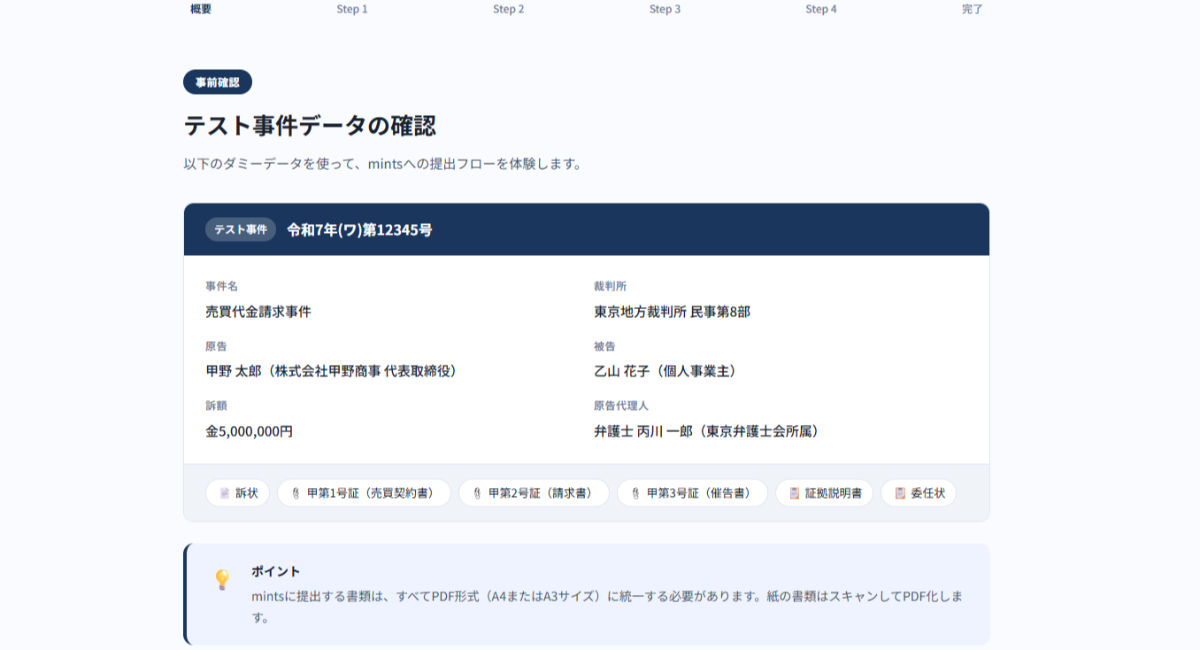Click the paperclip icon on 甲第1号証 chip
Image resolution: width=1200 pixels, height=650 pixels.
point(296,493)
